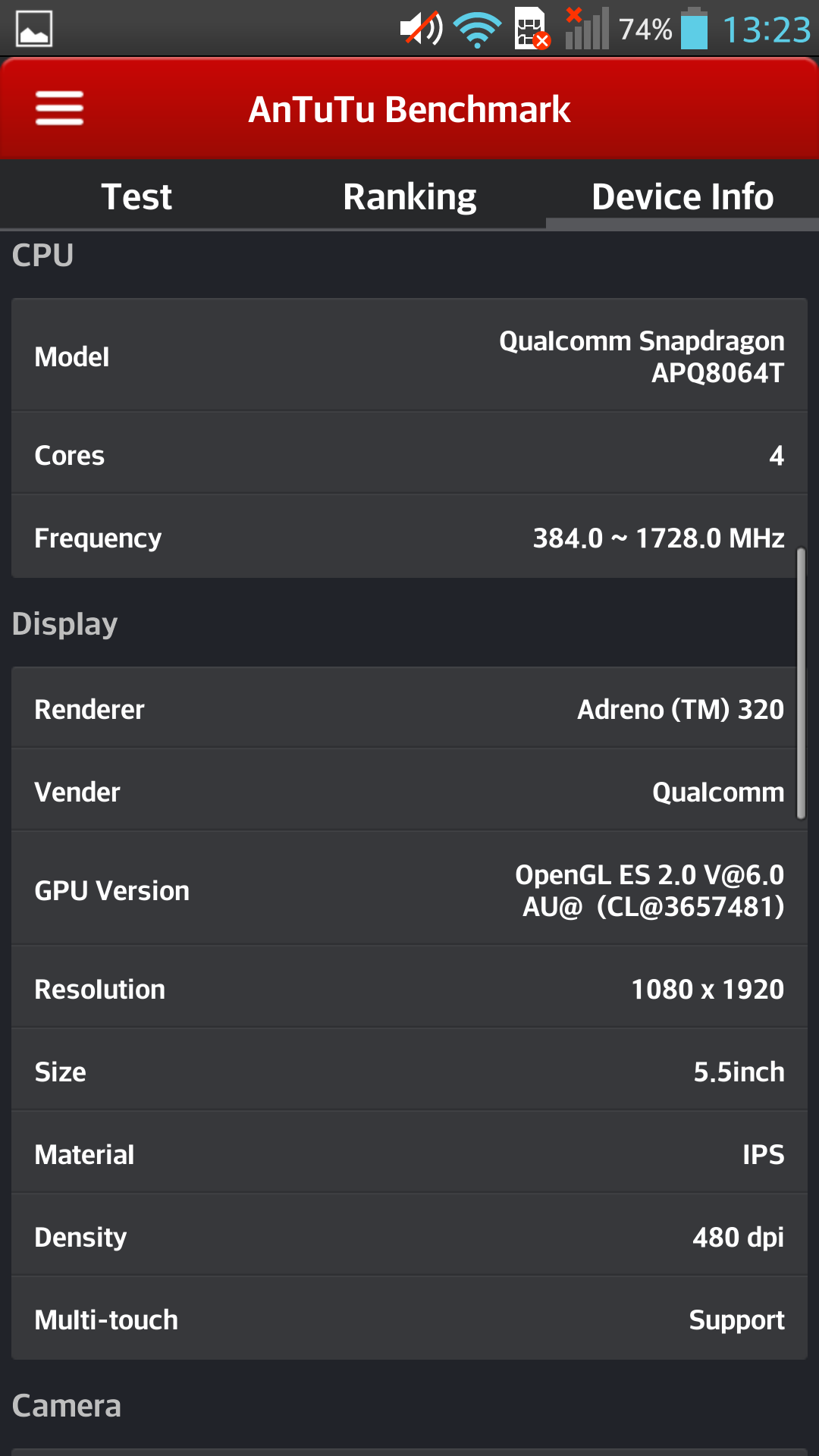
Task: Tap the AnTuTu Benchmark title
Action: point(409,109)
